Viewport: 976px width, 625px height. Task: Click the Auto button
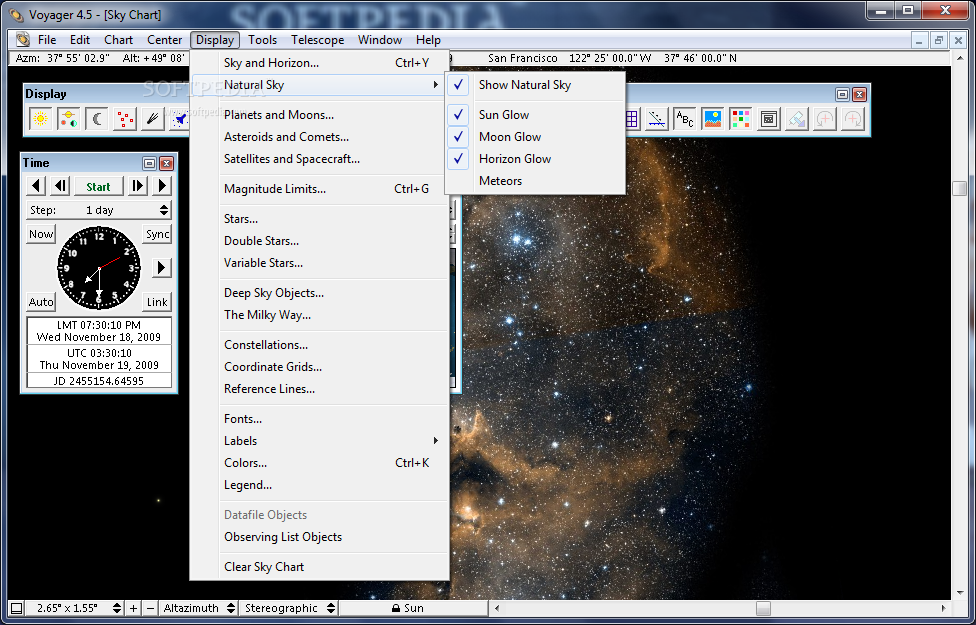point(41,302)
